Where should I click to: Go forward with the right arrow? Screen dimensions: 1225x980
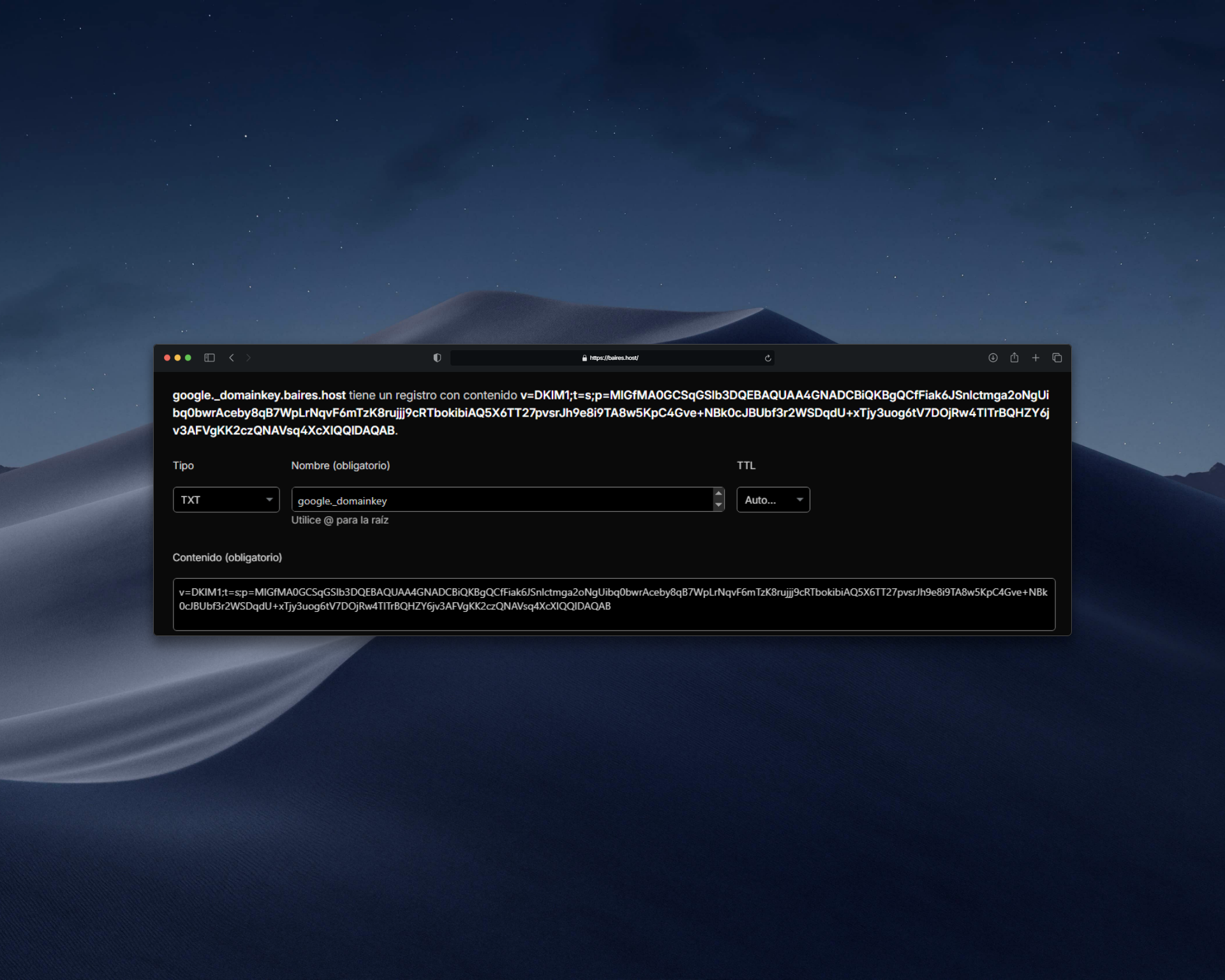click(x=249, y=358)
